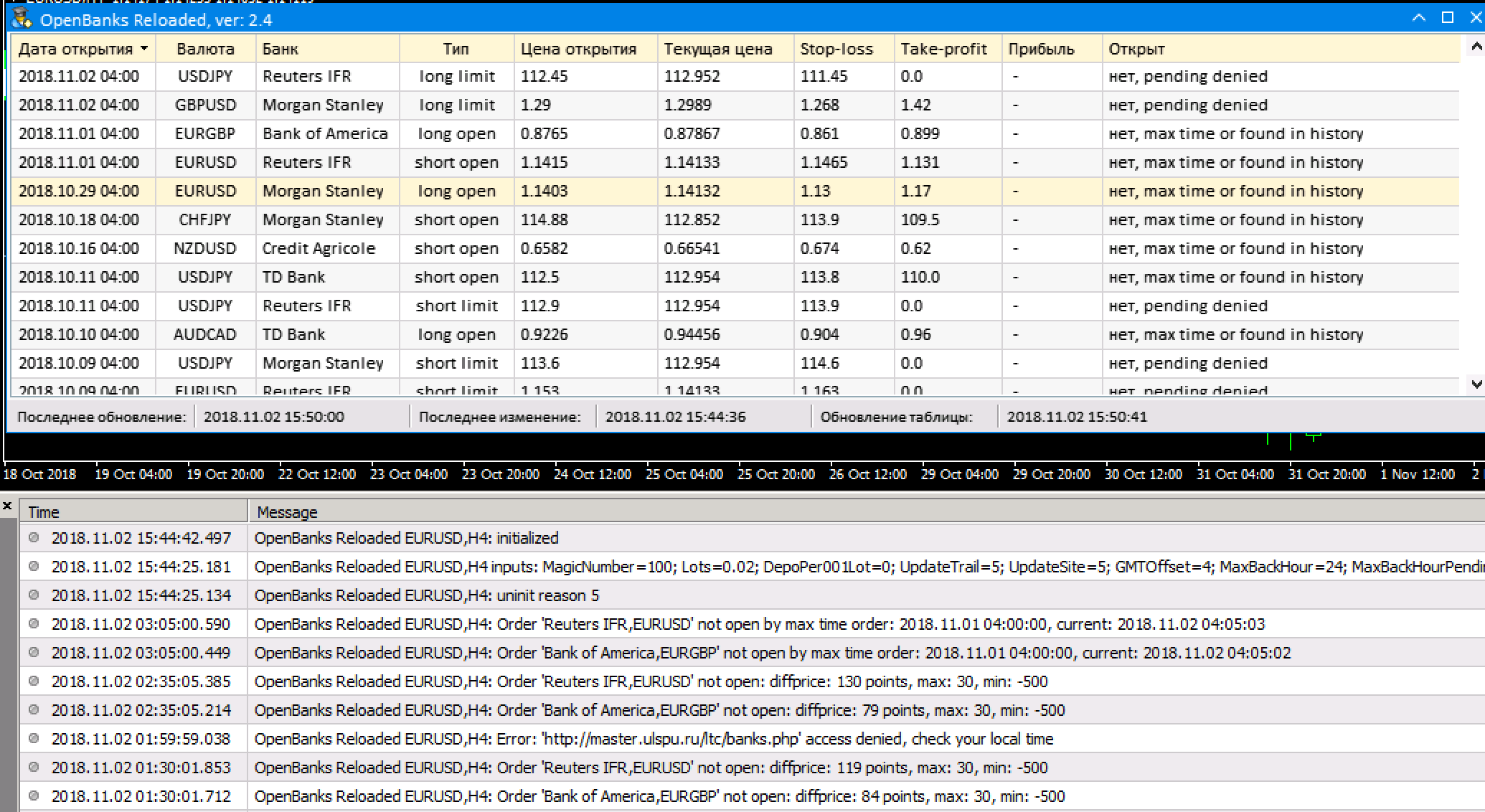The height and width of the screenshot is (812, 1485).
Task: Click the '1 Nov 12:00' label on chart time axis
Action: [x=1417, y=474]
